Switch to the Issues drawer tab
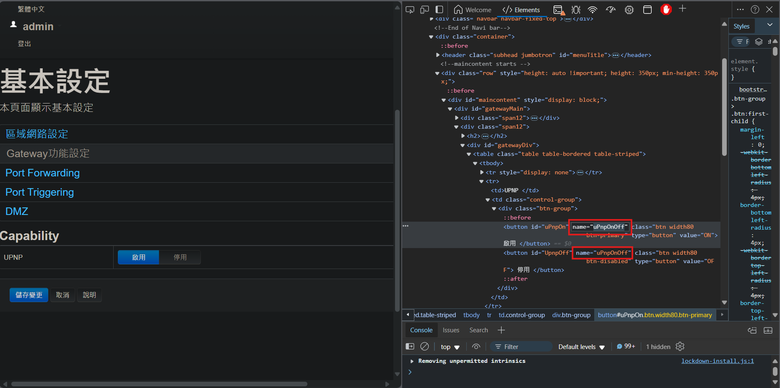The image size is (780, 388). point(451,330)
